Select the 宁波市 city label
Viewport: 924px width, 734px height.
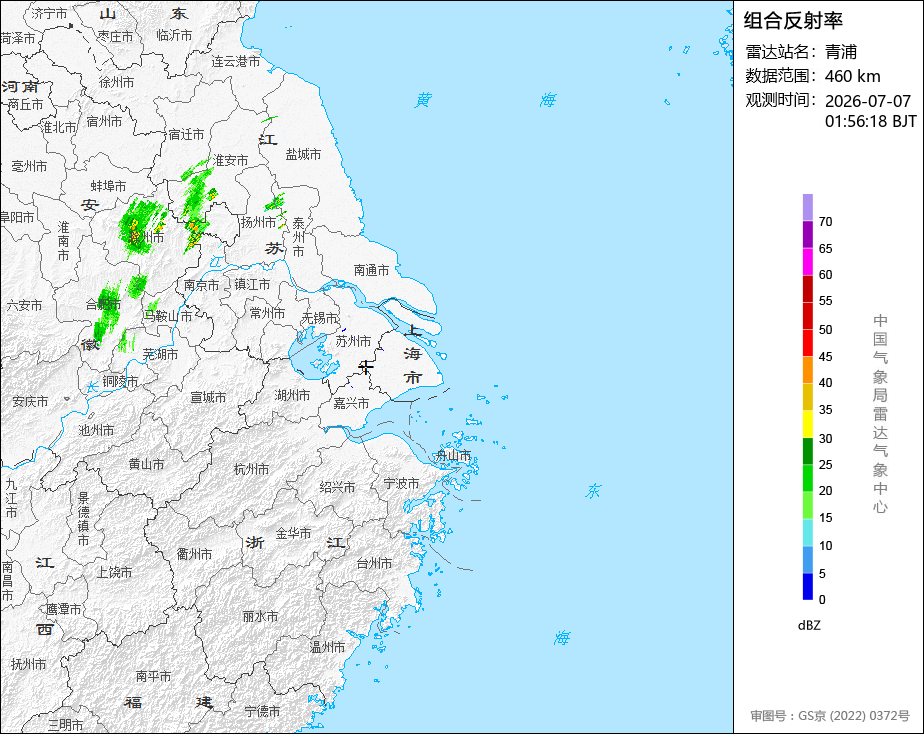(401, 484)
